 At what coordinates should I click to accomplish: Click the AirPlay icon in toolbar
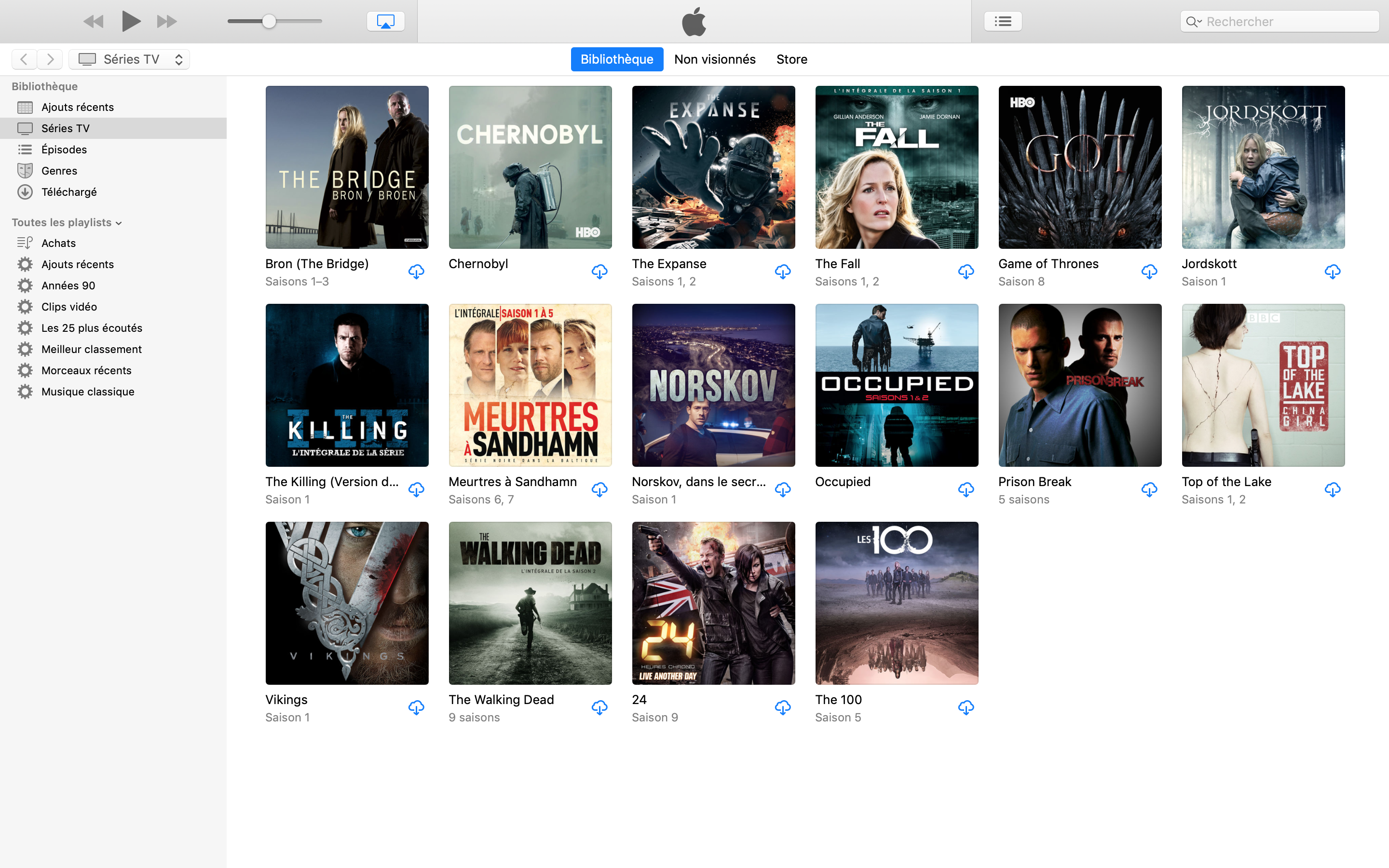click(385, 22)
